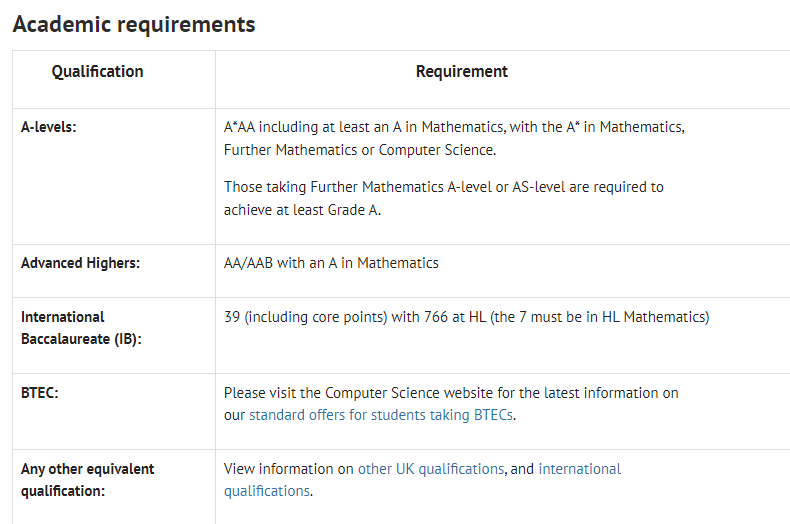Click the AA/AAB with an A in Mathematics text
Viewport: 790px width, 524px height.
[331, 263]
